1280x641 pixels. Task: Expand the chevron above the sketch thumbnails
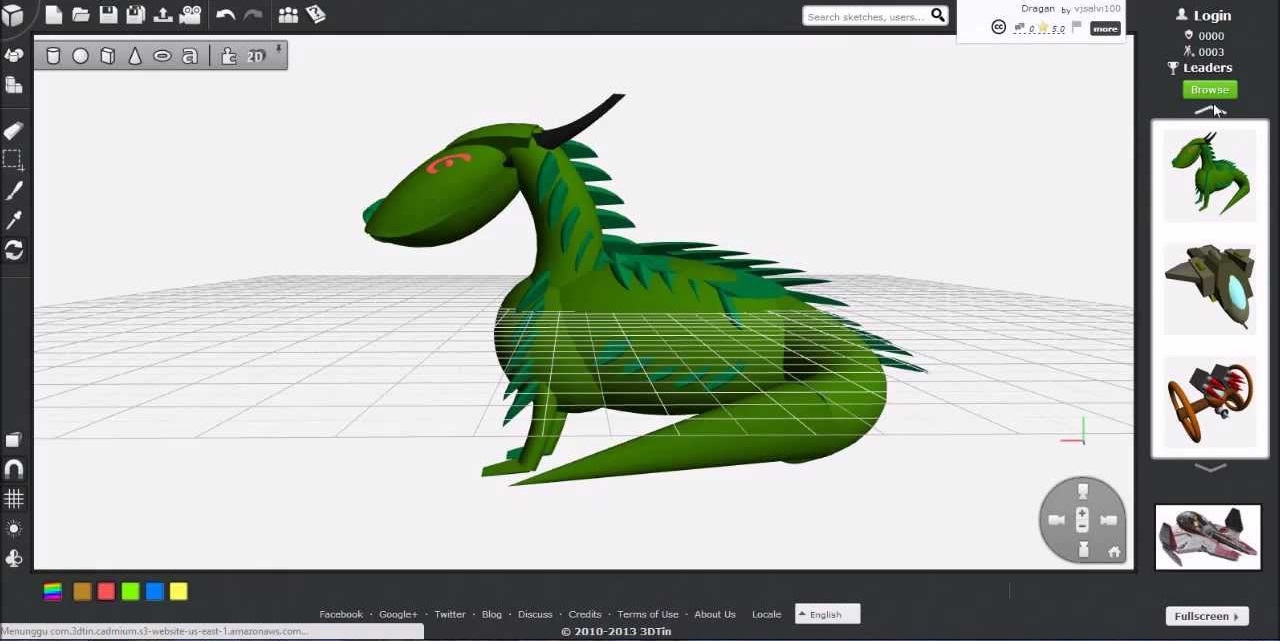click(x=1210, y=110)
